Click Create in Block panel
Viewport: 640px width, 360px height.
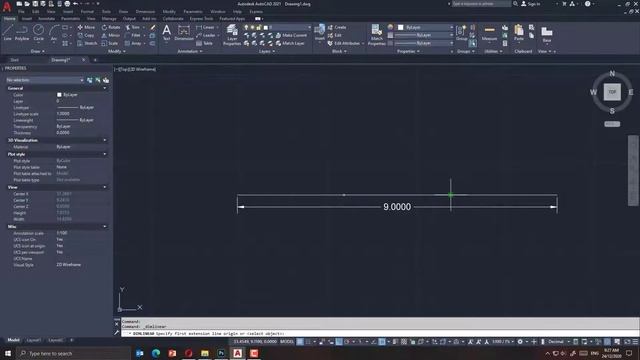(337, 27)
